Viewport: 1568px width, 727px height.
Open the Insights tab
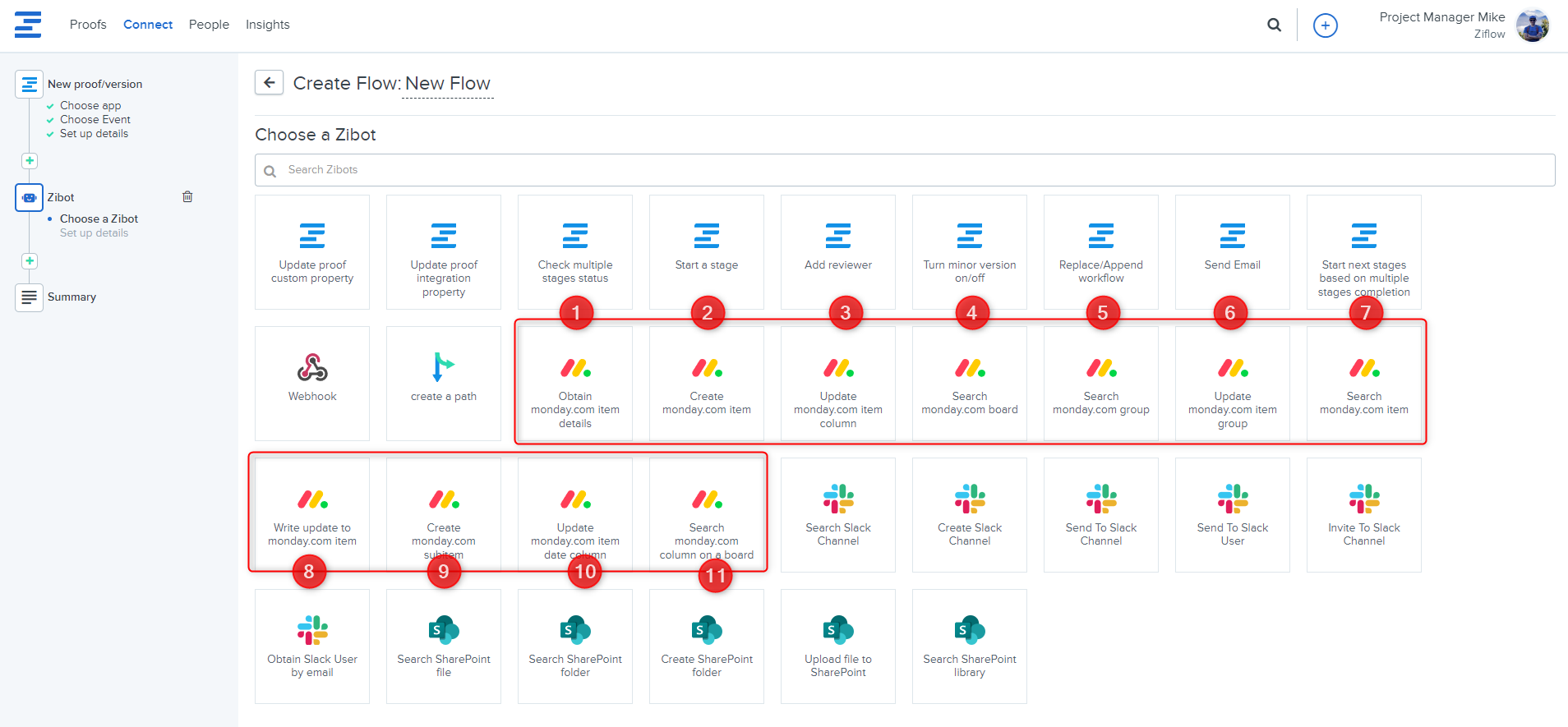(x=267, y=25)
